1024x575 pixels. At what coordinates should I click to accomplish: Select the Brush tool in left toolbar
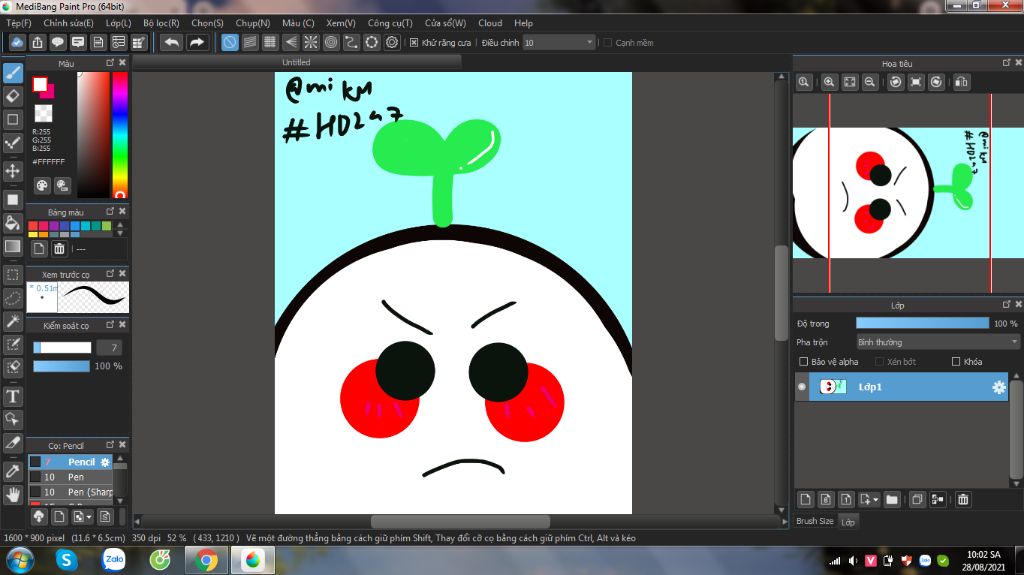[x=13, y=73]
